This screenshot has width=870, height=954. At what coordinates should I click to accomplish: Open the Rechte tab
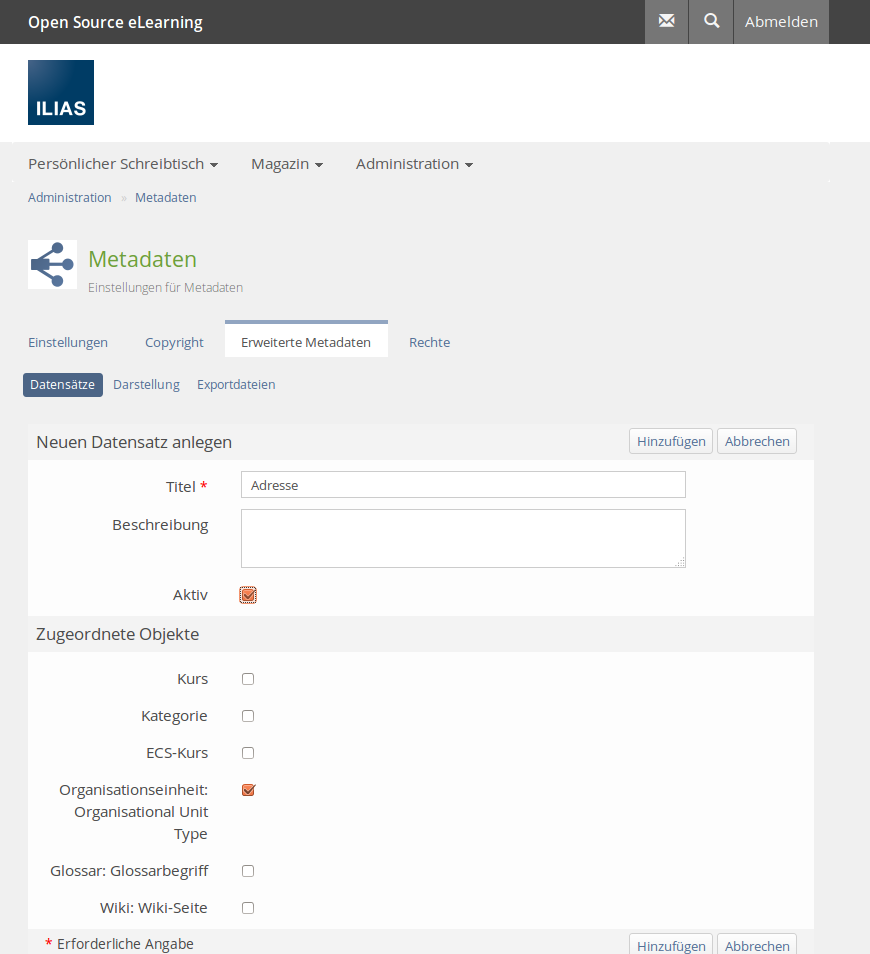429,342
